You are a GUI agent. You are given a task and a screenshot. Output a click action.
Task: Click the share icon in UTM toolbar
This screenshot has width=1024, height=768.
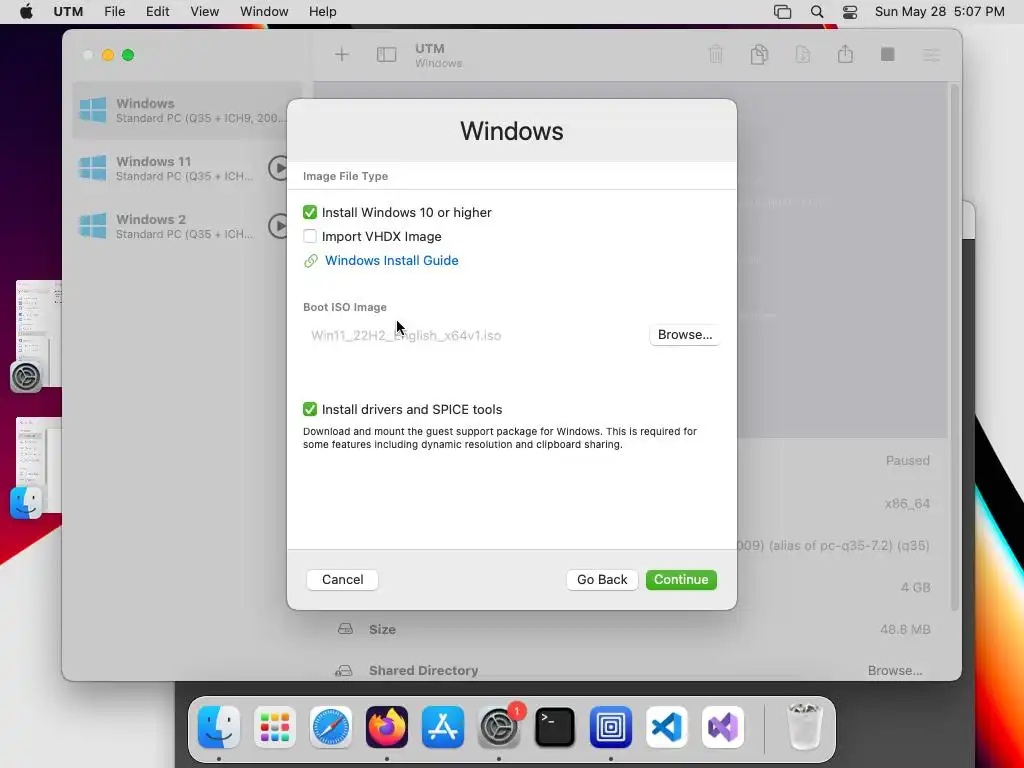point(845,54)
